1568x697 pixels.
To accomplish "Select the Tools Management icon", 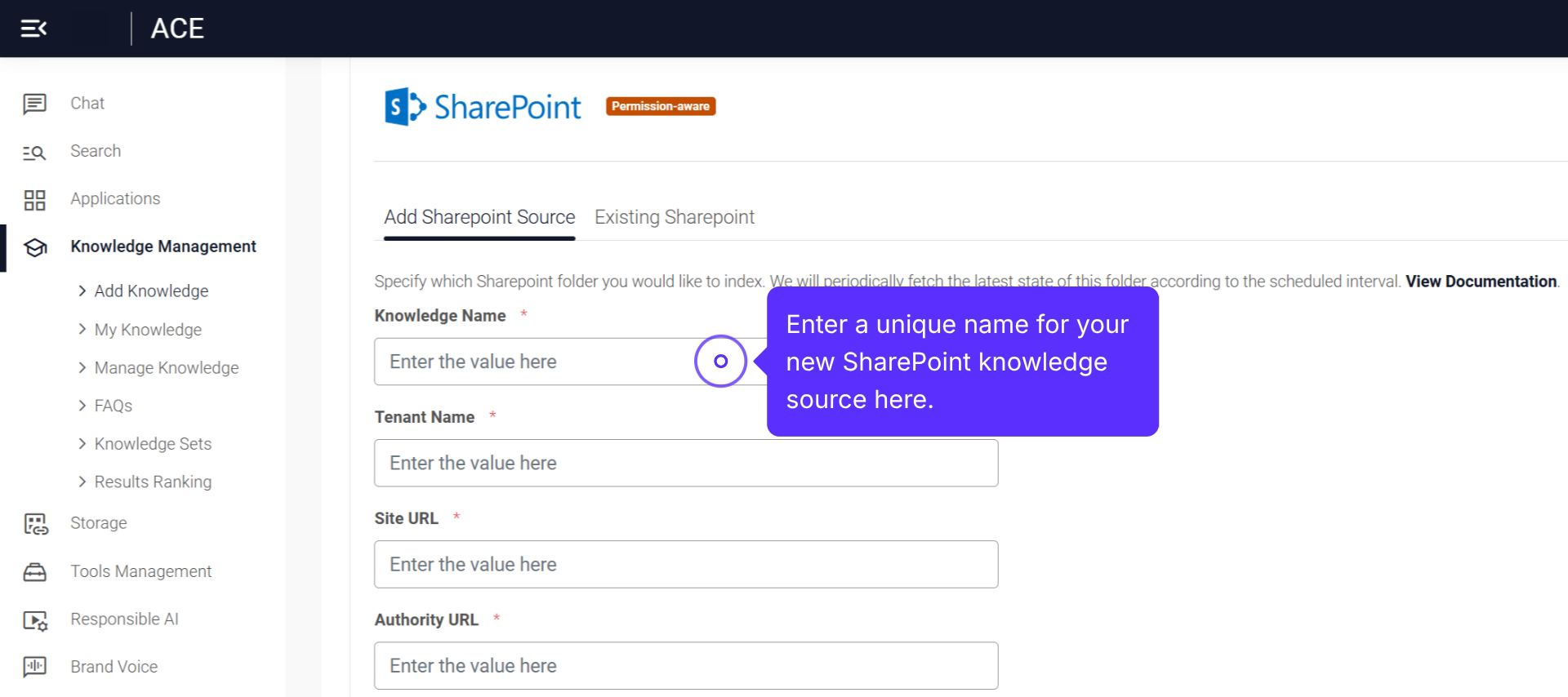I will 34,572.
